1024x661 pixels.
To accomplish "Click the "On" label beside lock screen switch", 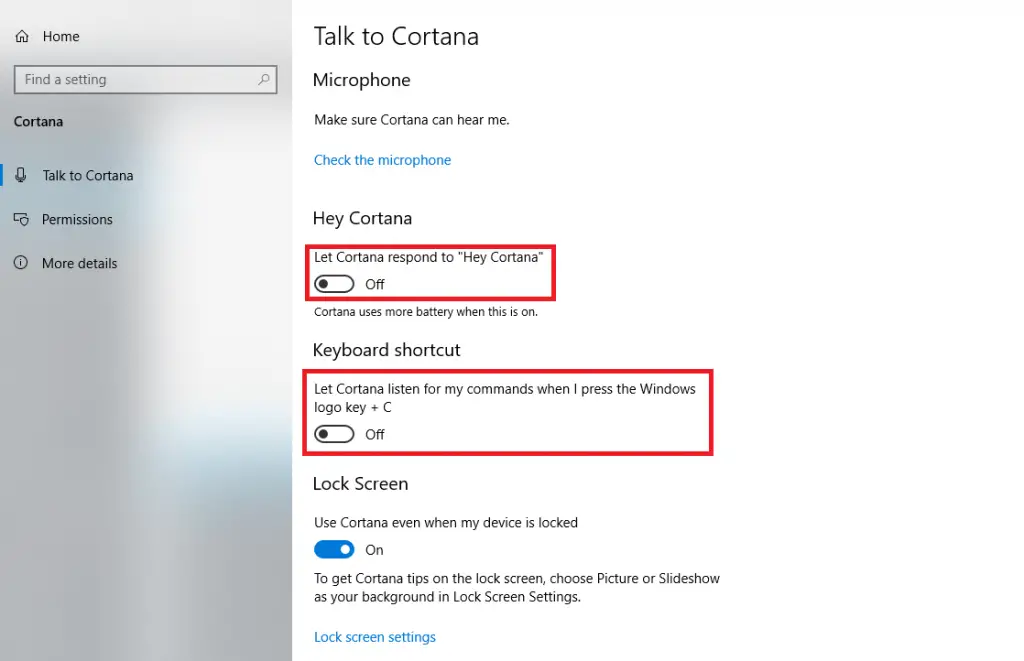I will [374, 550].
